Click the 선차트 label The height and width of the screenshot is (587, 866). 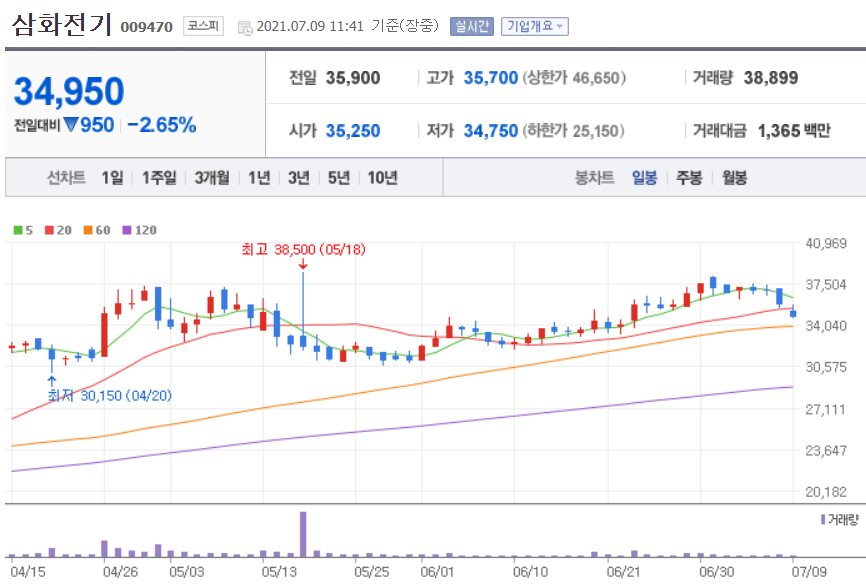(x=66, y=178)
